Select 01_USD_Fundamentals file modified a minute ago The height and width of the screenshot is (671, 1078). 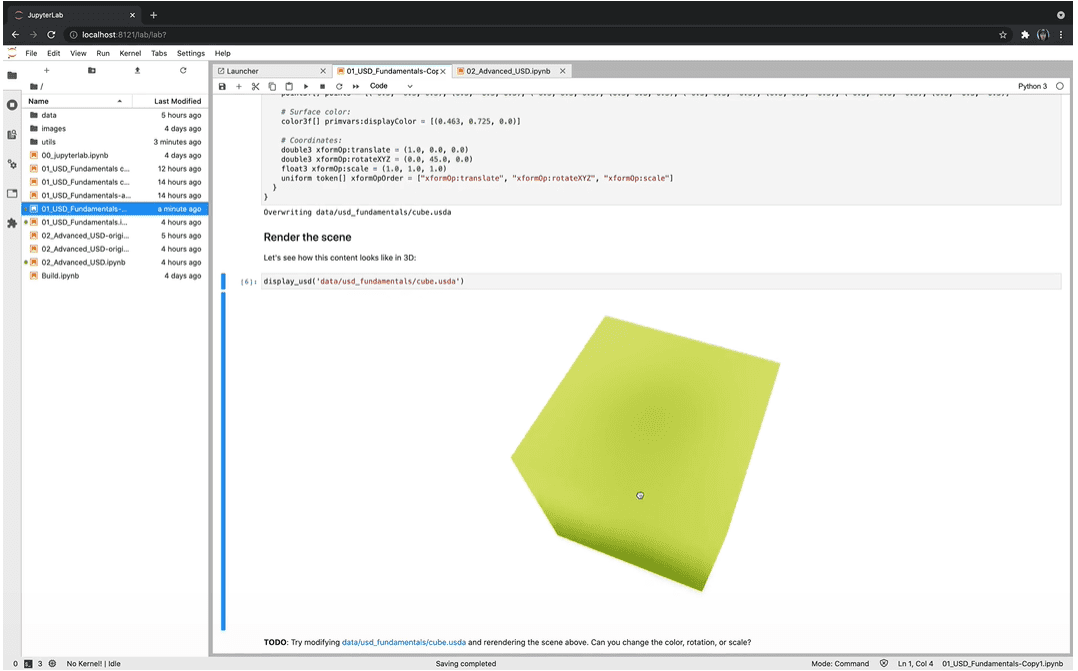115,209
